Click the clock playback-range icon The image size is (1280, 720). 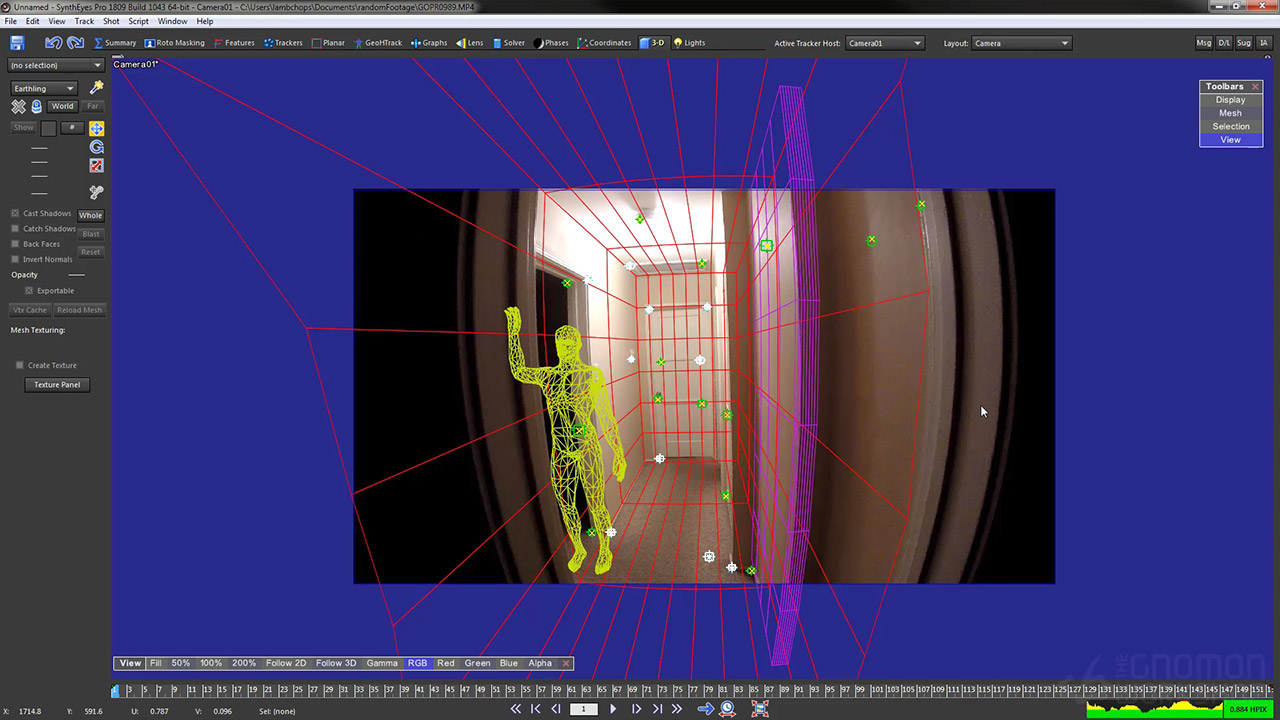click(x=728, y=709)
